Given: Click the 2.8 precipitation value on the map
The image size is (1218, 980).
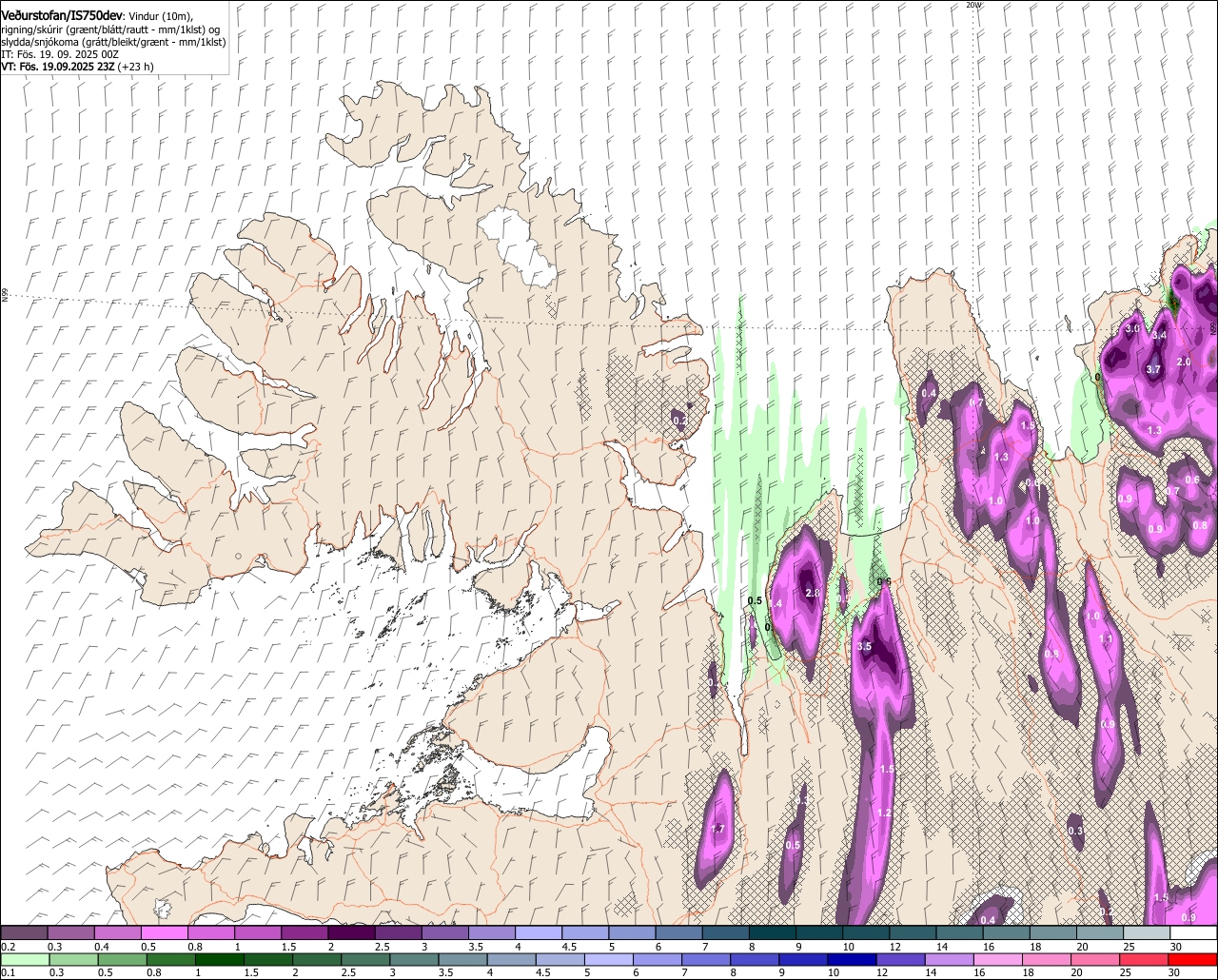Looking at the screenshot, I should coord(813,594).
